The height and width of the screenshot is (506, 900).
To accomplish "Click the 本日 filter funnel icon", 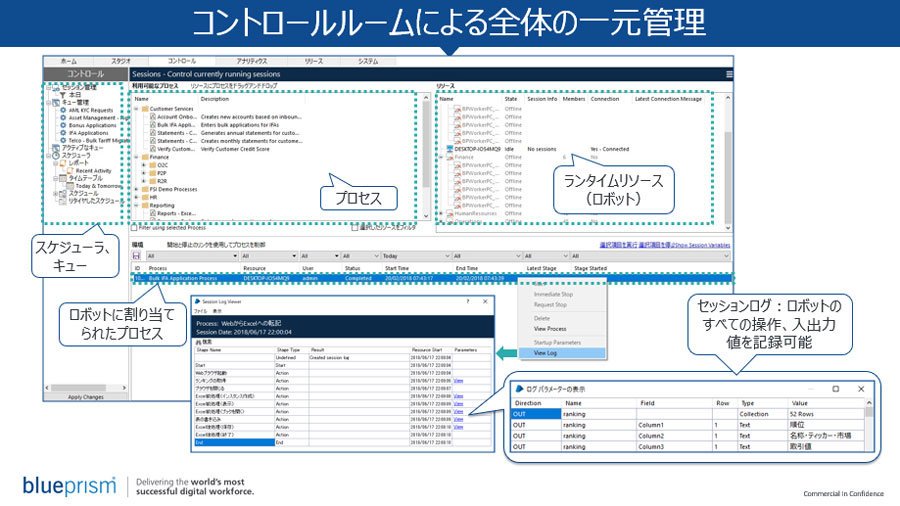I will tap(63, 95).
